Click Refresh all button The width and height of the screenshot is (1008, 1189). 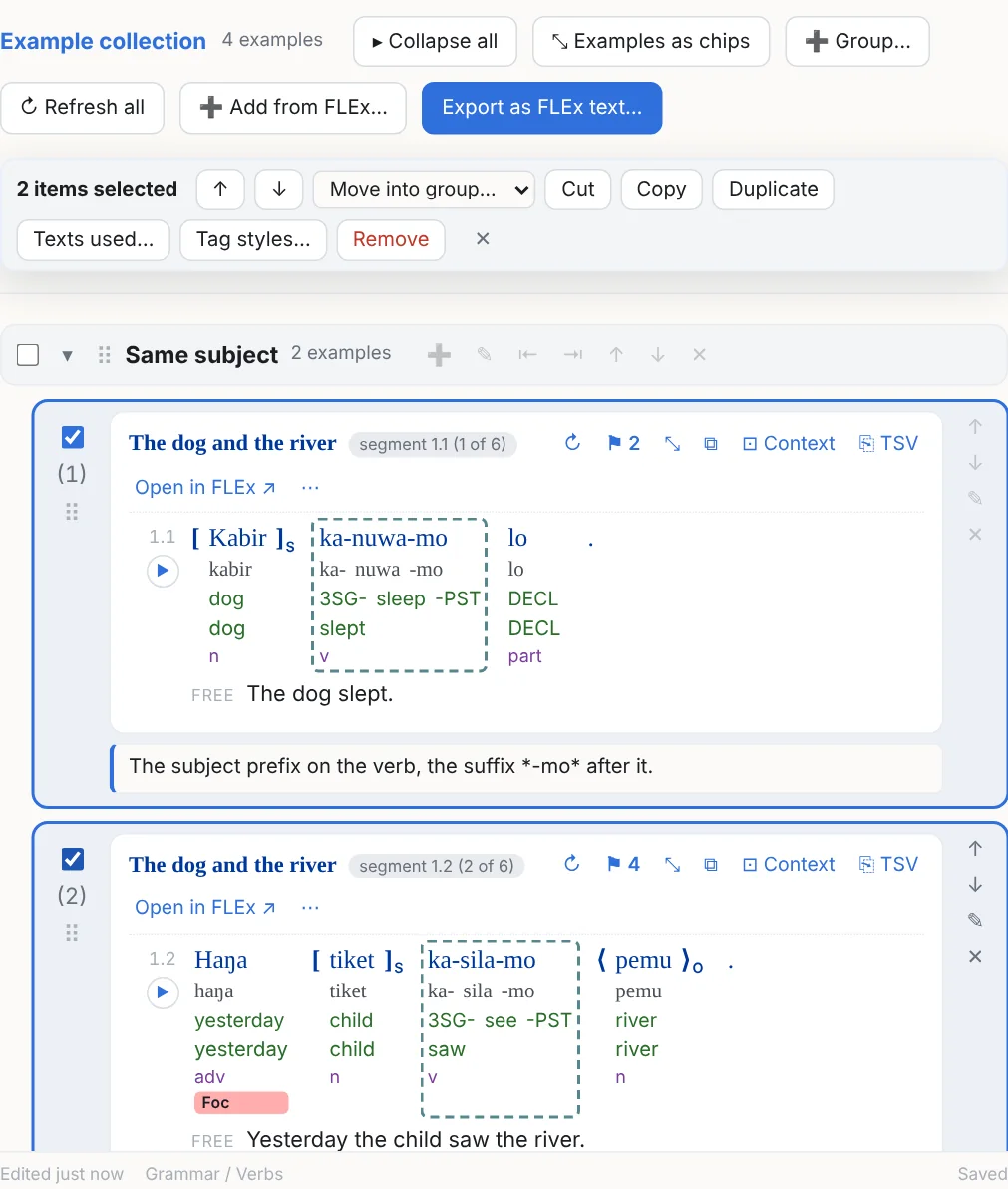coord(82,107)
